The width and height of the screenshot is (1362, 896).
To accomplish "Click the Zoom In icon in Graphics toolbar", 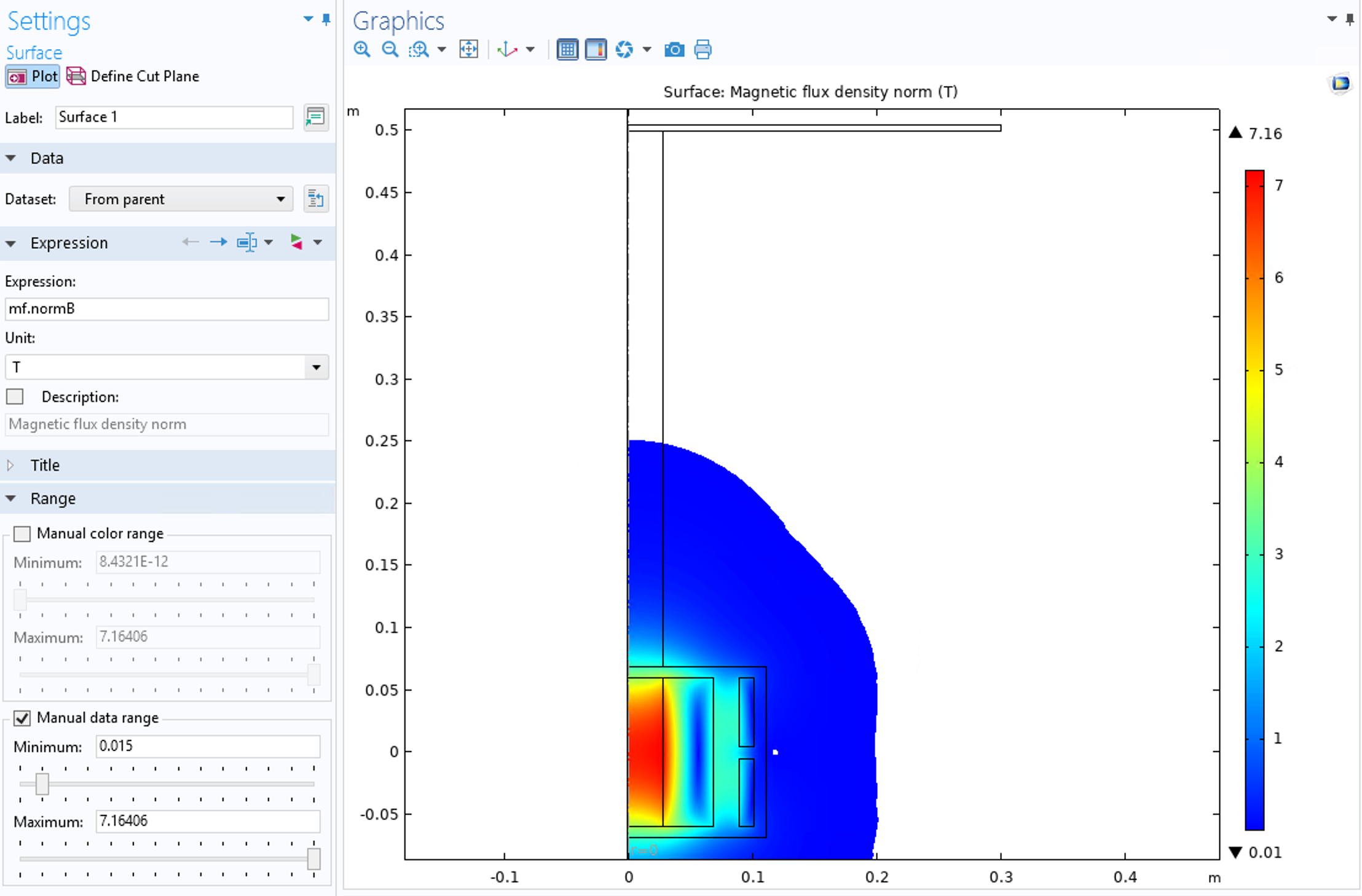I will click(362, 50).
